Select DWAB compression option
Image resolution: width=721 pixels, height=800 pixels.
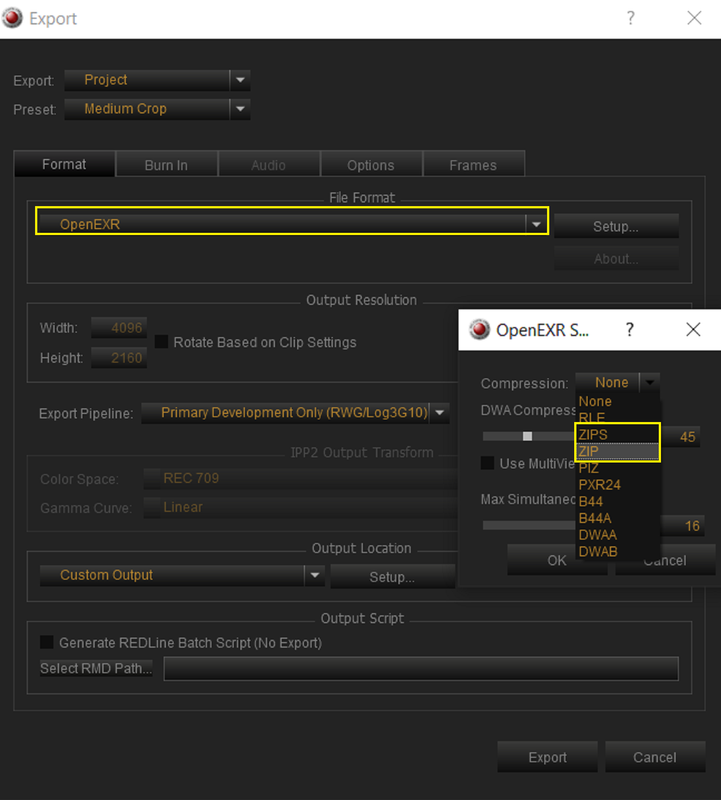(x=618, y=552)
